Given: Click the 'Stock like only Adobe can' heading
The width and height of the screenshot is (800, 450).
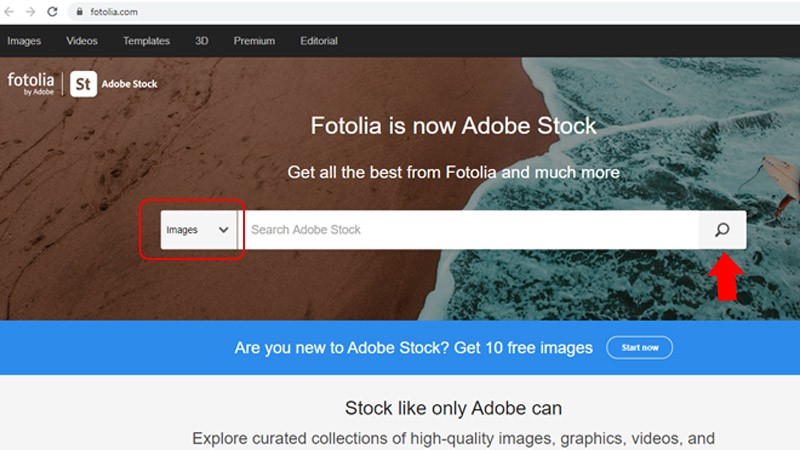Looking at the screenshot, I should (x=453, y=408).
